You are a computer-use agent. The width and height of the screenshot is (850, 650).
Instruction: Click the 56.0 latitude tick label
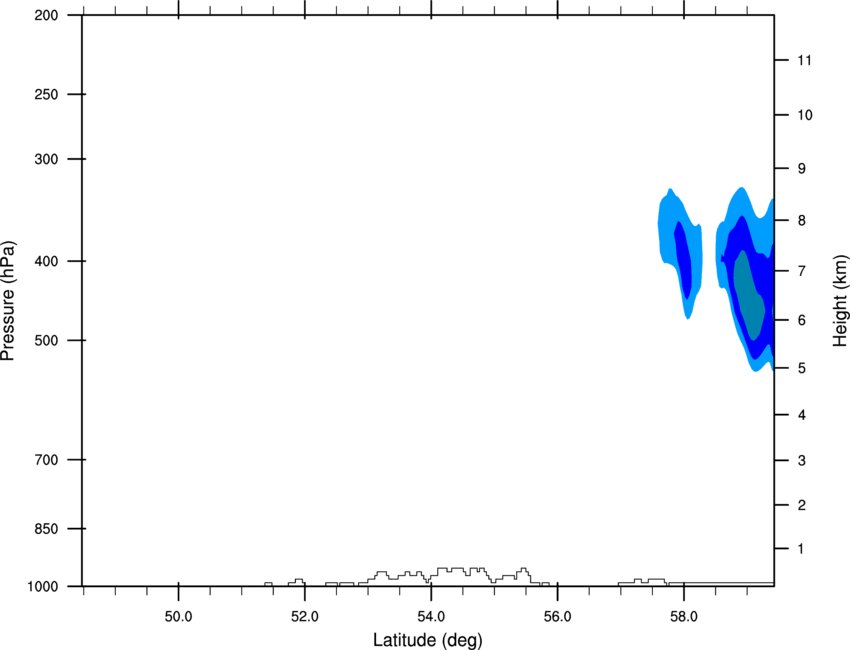click(557, 617)
